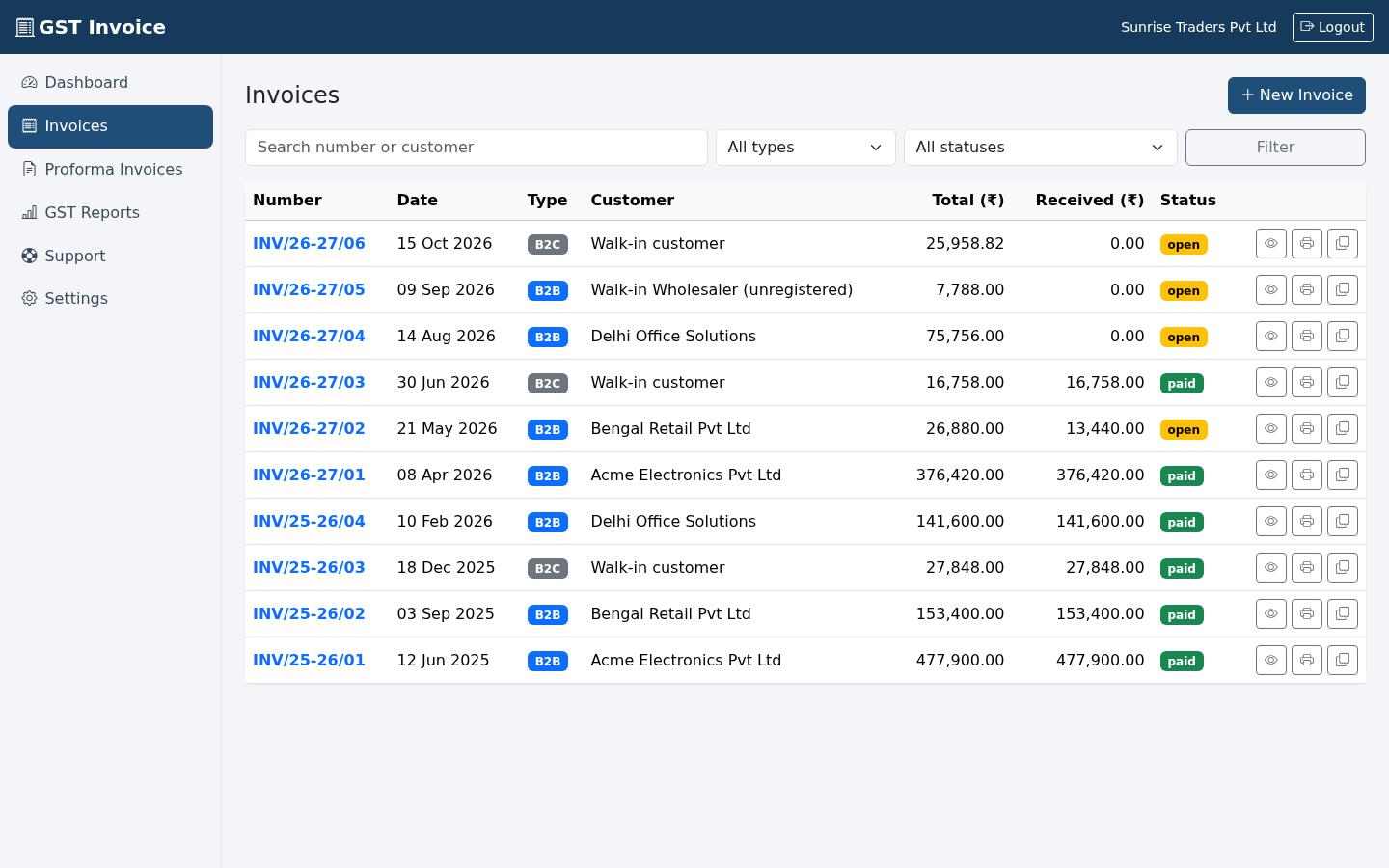View invoice INV/26-27/04 with eye icon
Screen dimensions: 1389x868
click(x=1271, y=337)
